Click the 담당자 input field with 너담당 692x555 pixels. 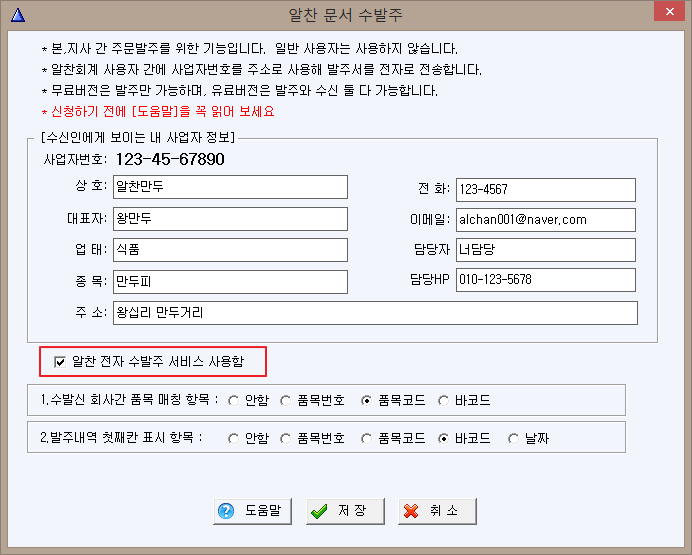[546, 250]
